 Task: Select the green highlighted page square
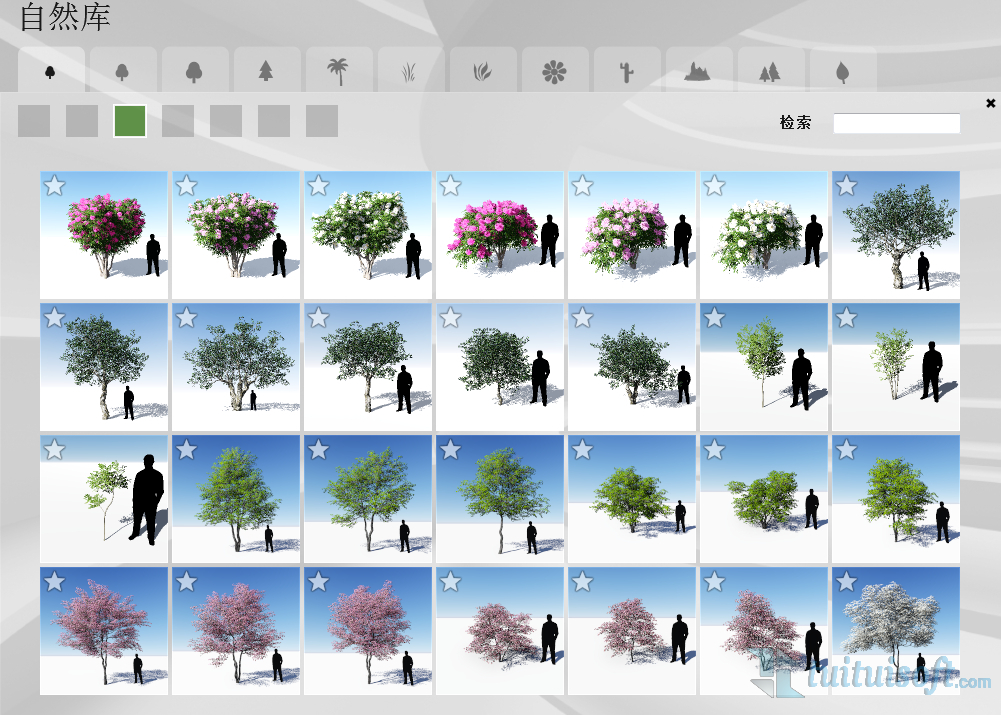click(x=130, y=121)
